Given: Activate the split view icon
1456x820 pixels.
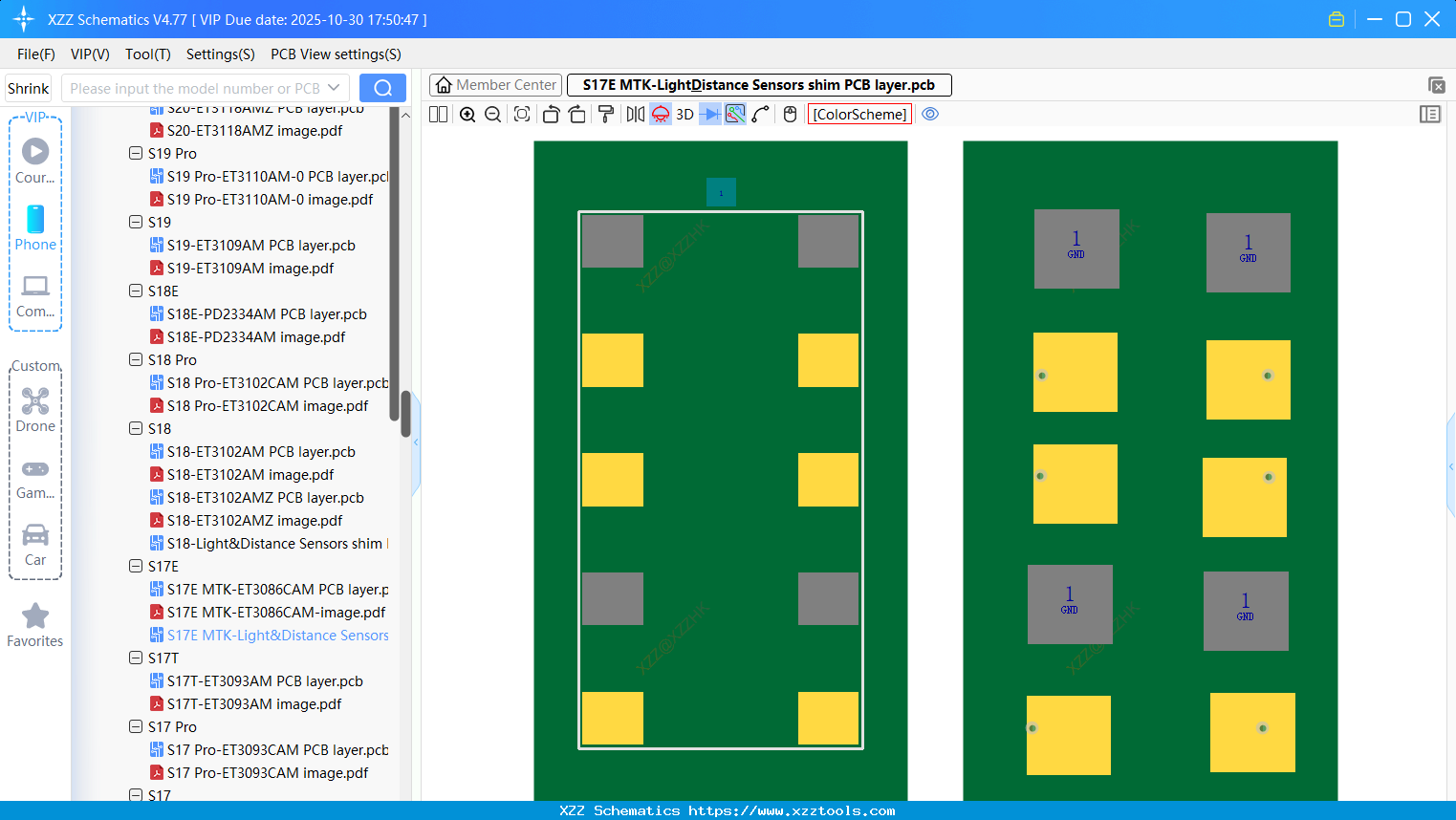Looking at the screenshot, I should click(437, 114).
